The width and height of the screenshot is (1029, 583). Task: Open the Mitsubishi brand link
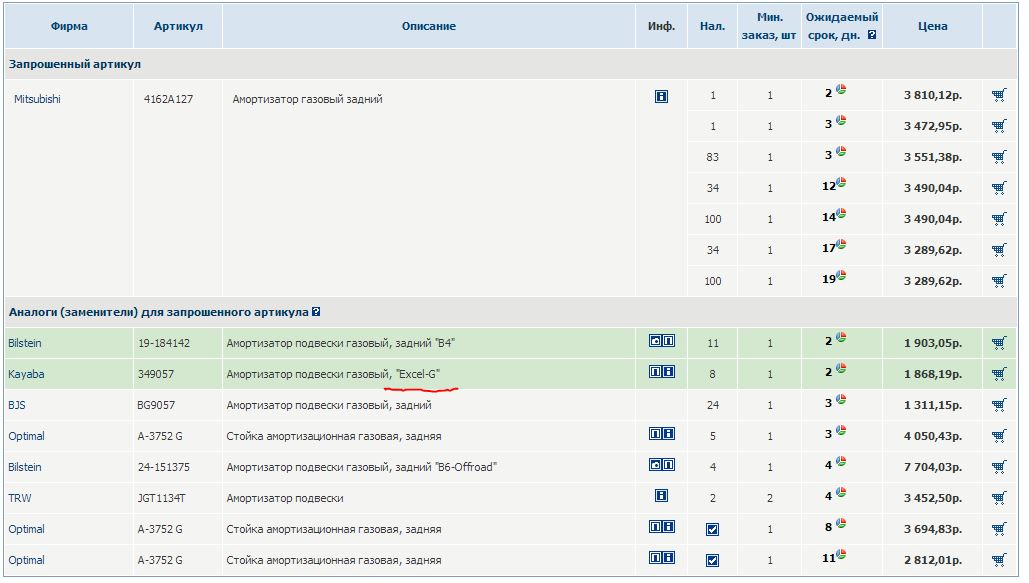[x=37, y=99]
